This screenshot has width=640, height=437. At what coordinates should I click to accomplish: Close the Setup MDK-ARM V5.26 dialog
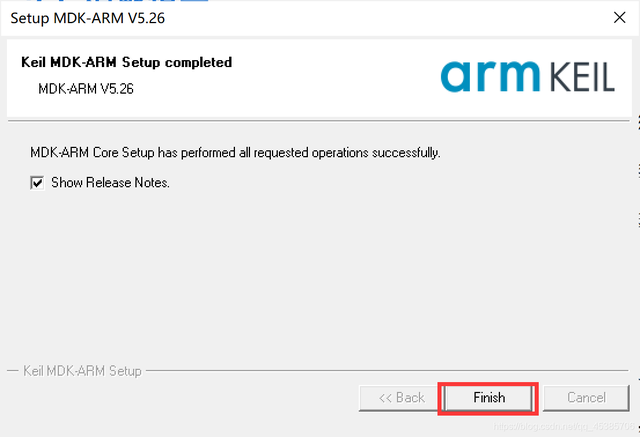coord(619,18)
